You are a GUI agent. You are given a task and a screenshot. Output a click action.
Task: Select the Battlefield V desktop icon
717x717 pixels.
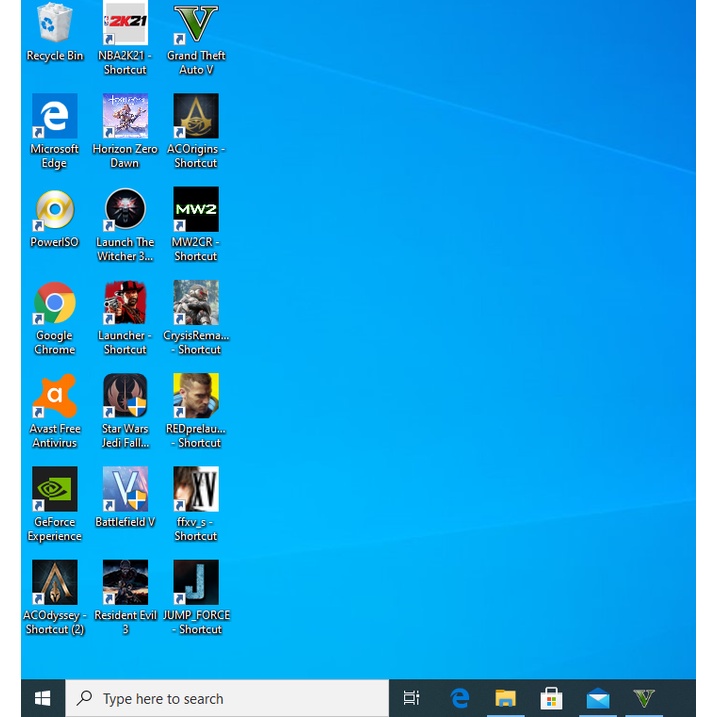coord(125,489)
